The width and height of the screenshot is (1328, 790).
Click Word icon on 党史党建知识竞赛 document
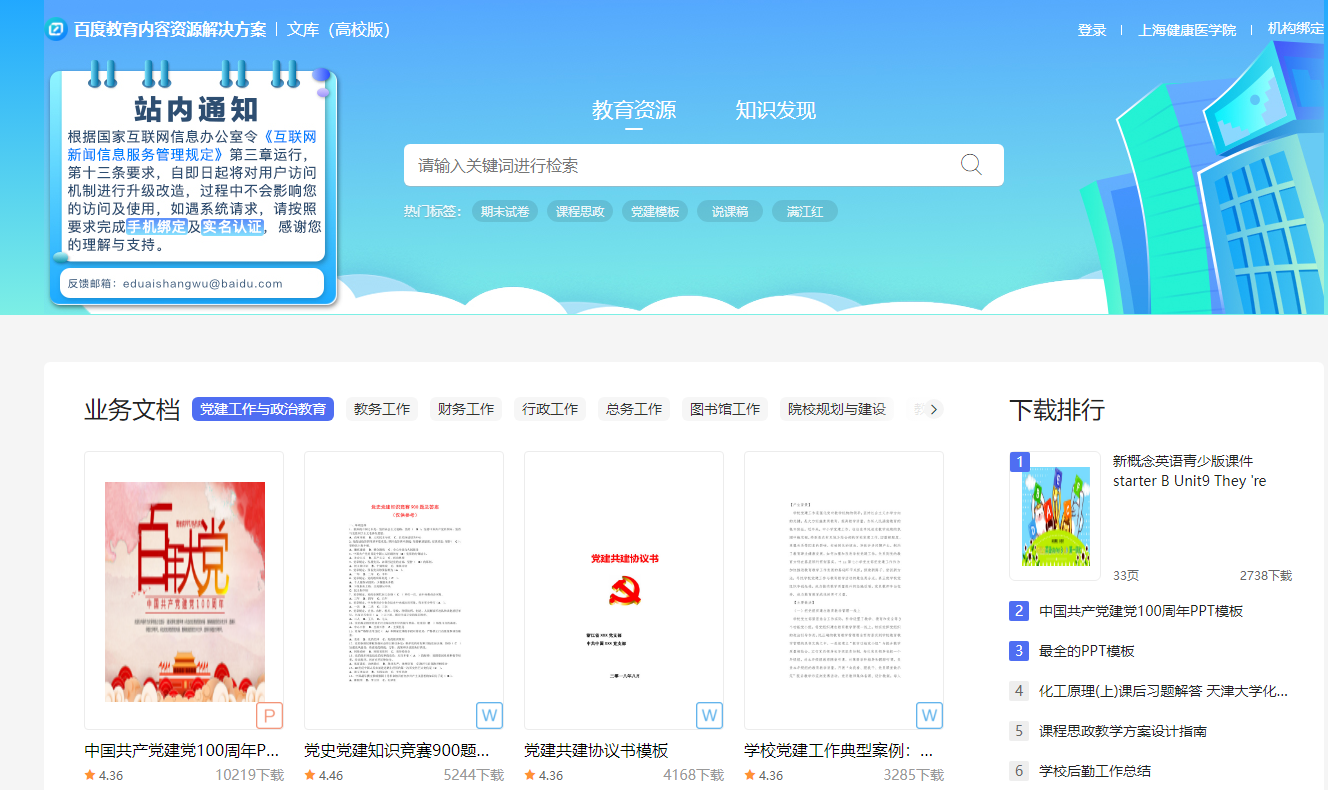click(x=489, y=715)
